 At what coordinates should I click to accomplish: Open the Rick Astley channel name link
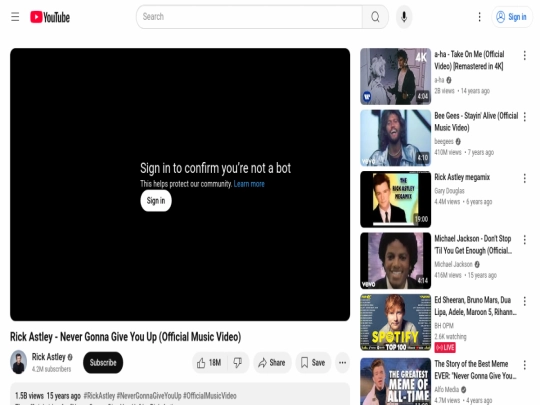pyautogui.click(x=49, y=357)
